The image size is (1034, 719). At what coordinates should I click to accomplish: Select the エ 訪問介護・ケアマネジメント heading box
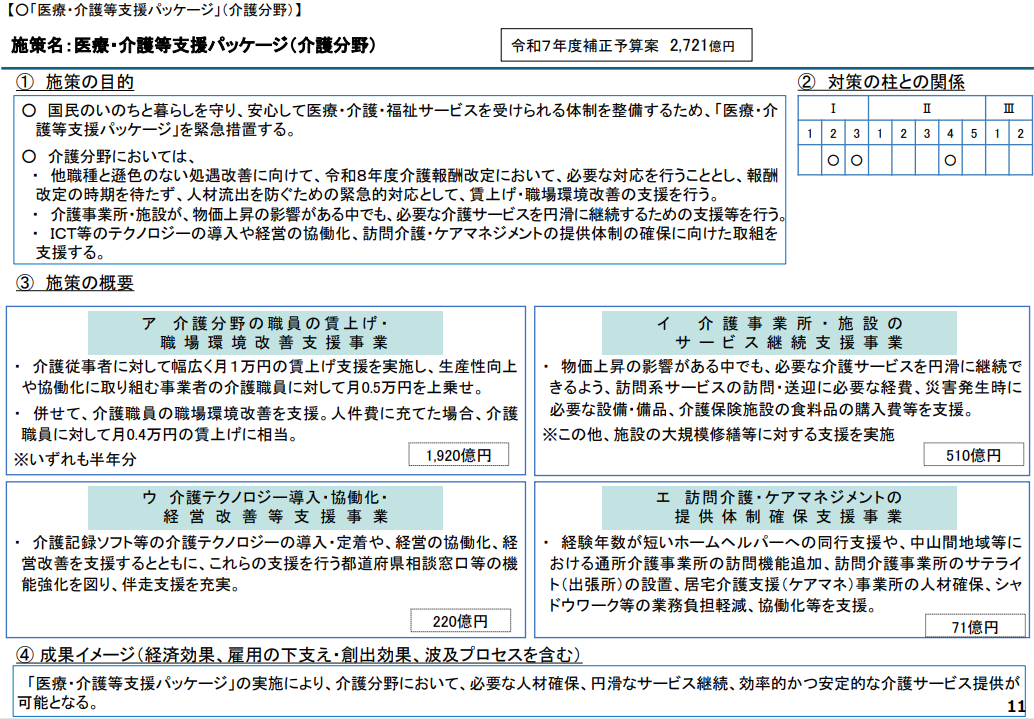tap(779, 506)
